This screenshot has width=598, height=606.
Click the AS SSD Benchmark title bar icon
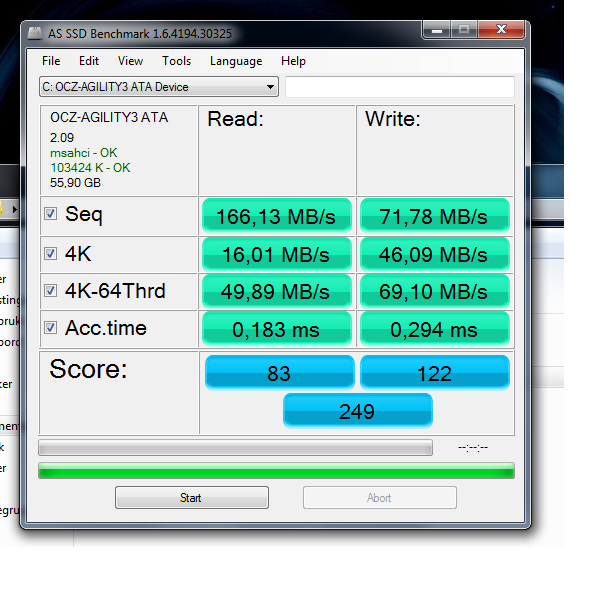tap(35, 33)
